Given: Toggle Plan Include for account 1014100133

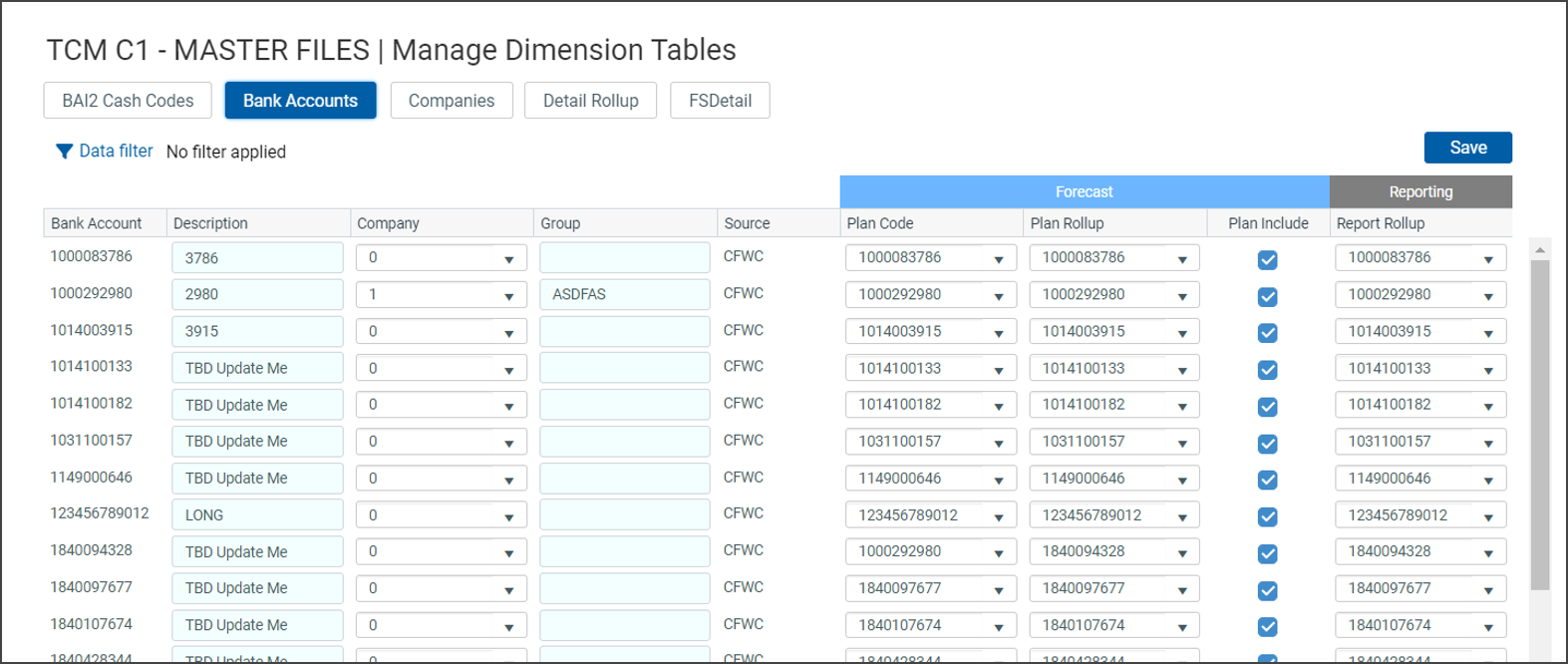Looking at the screenshot, I should pyautogui.click(x=1267, y=370).
